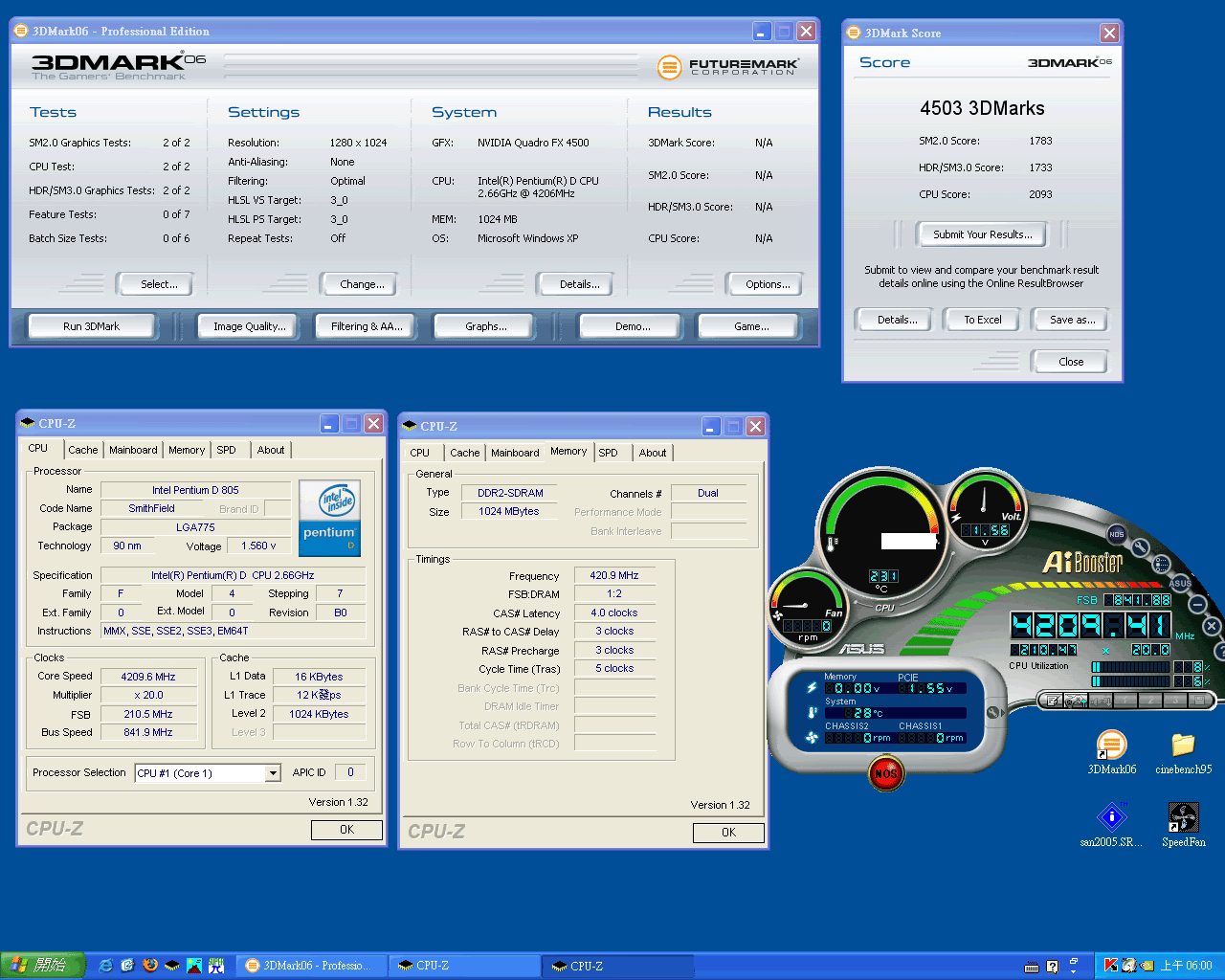Open the cinebench95 folder on desktop
The height and width of the screenshot is (980, 1225).
tap(1183, 752)
